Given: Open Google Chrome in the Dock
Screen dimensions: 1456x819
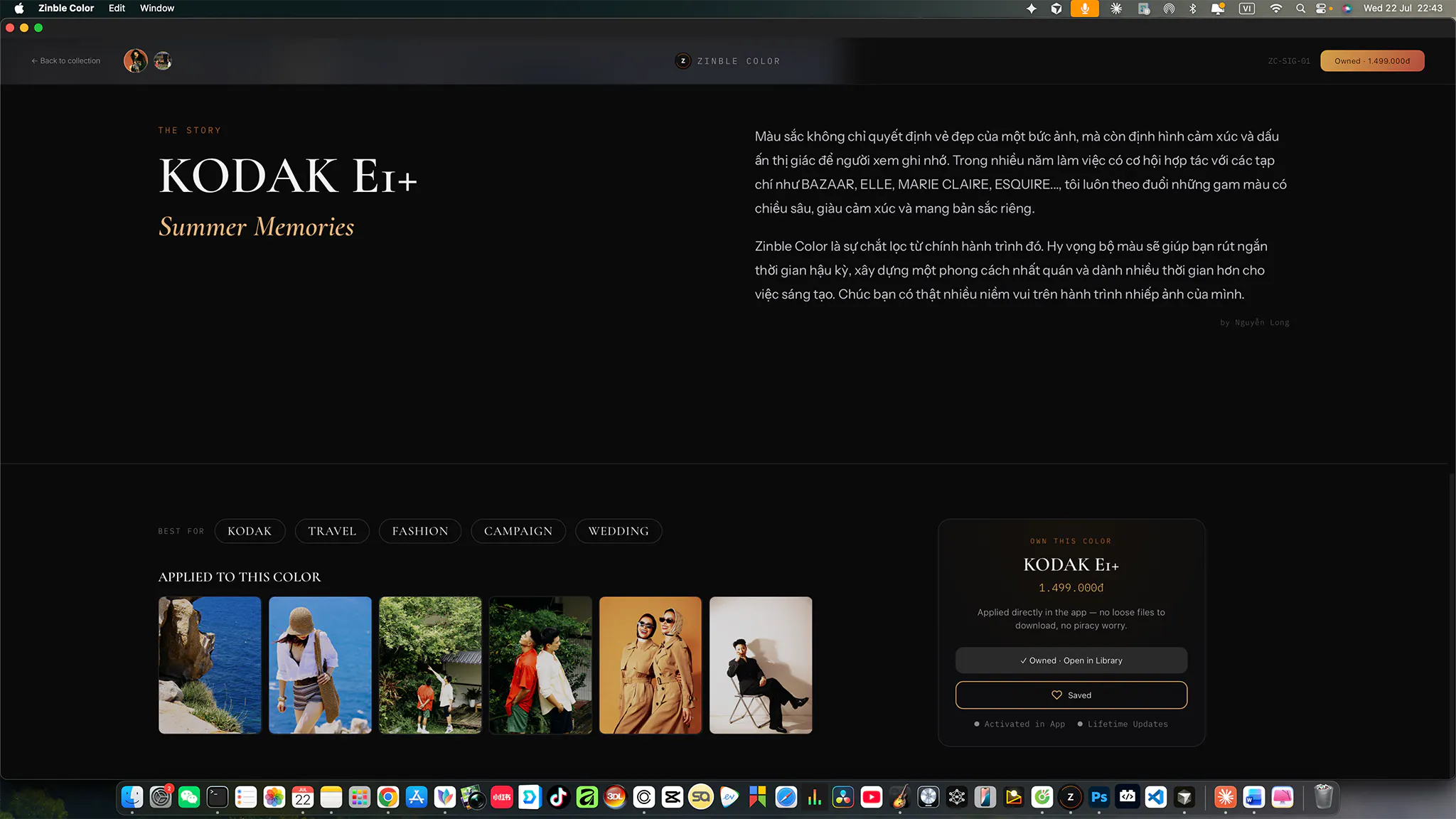Looking at the screenshot, I should 388,798.
